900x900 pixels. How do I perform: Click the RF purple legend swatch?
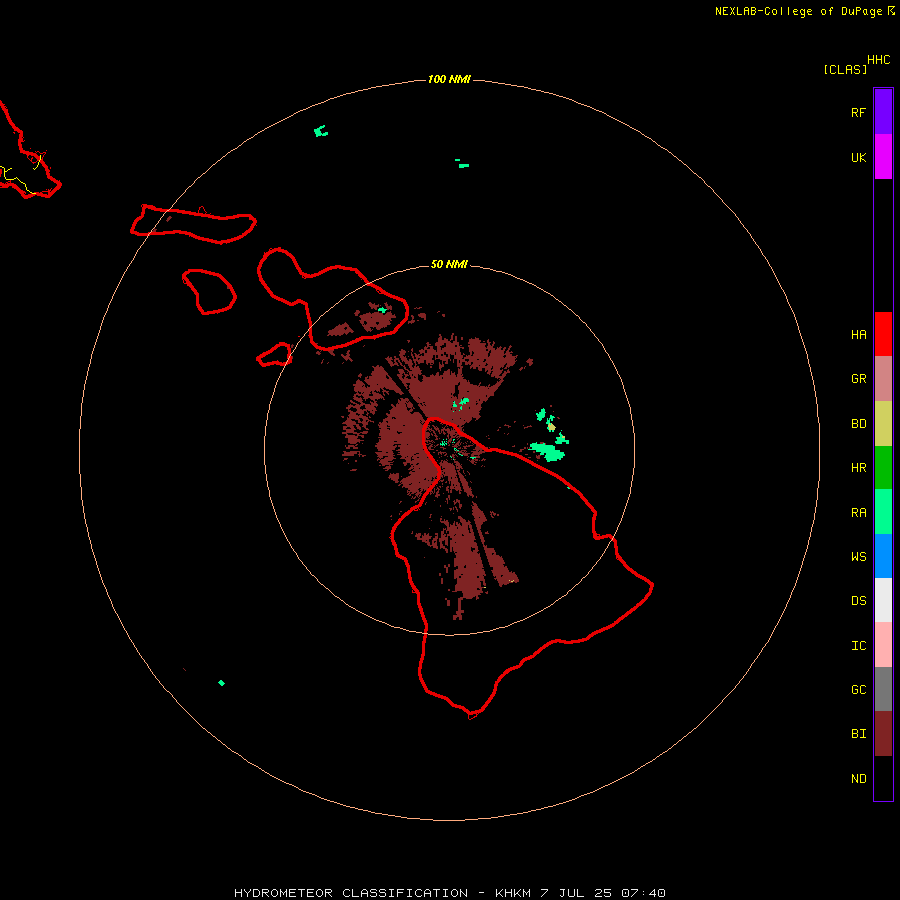883,112
